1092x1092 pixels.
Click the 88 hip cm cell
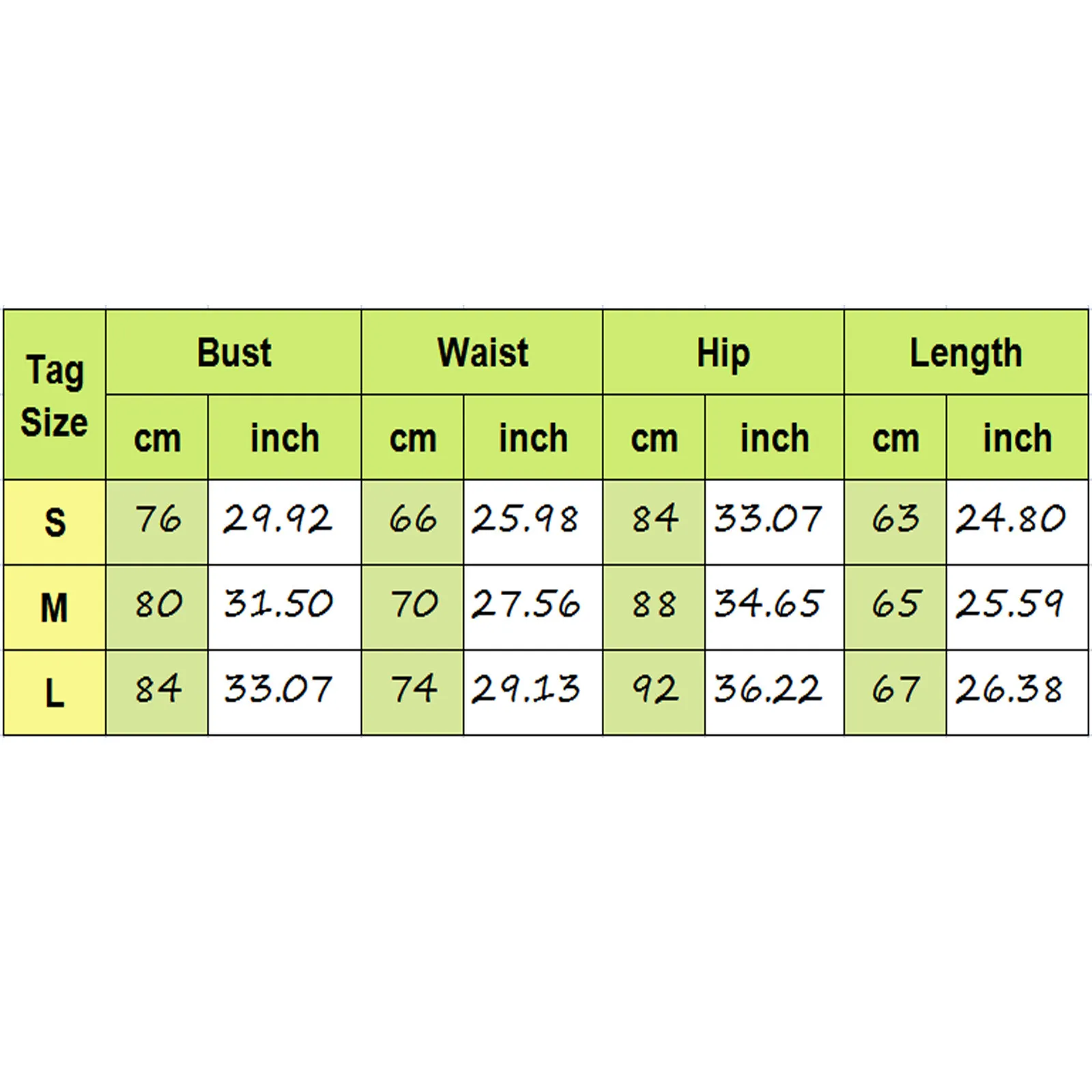[x=654, y=605]
